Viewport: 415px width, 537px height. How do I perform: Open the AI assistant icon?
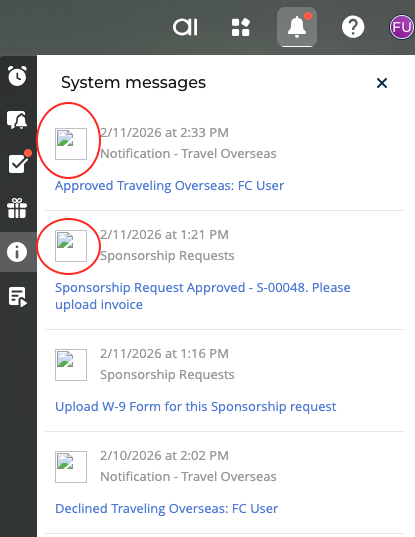point(185,27)
